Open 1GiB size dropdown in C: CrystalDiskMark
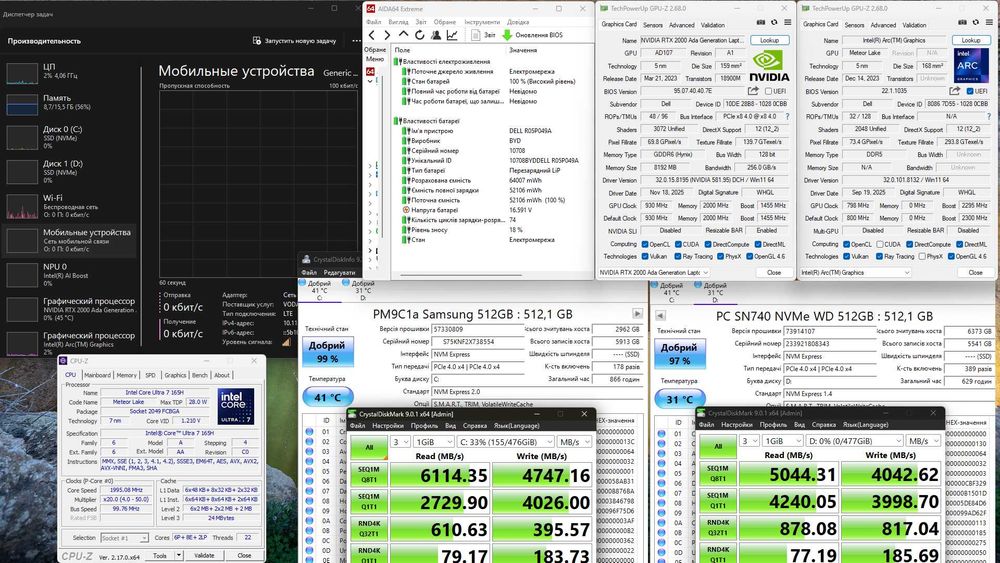 (x=434, y=442)
